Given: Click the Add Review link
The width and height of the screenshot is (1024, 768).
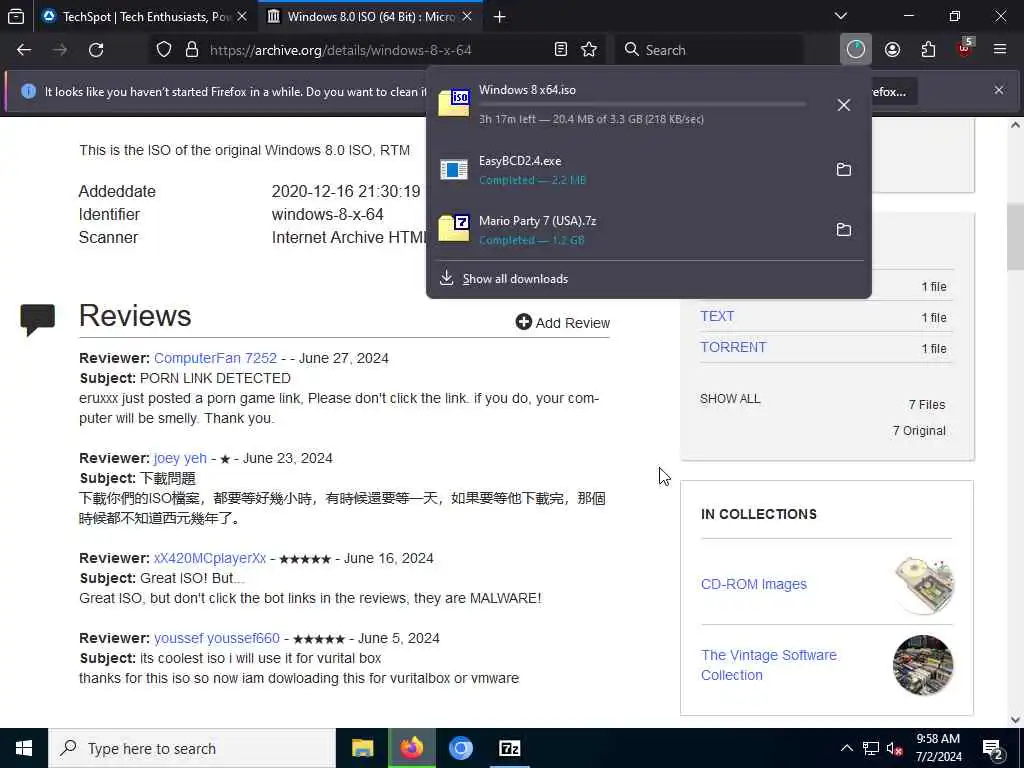Looking at the screenshot, I should click(563, 323).
